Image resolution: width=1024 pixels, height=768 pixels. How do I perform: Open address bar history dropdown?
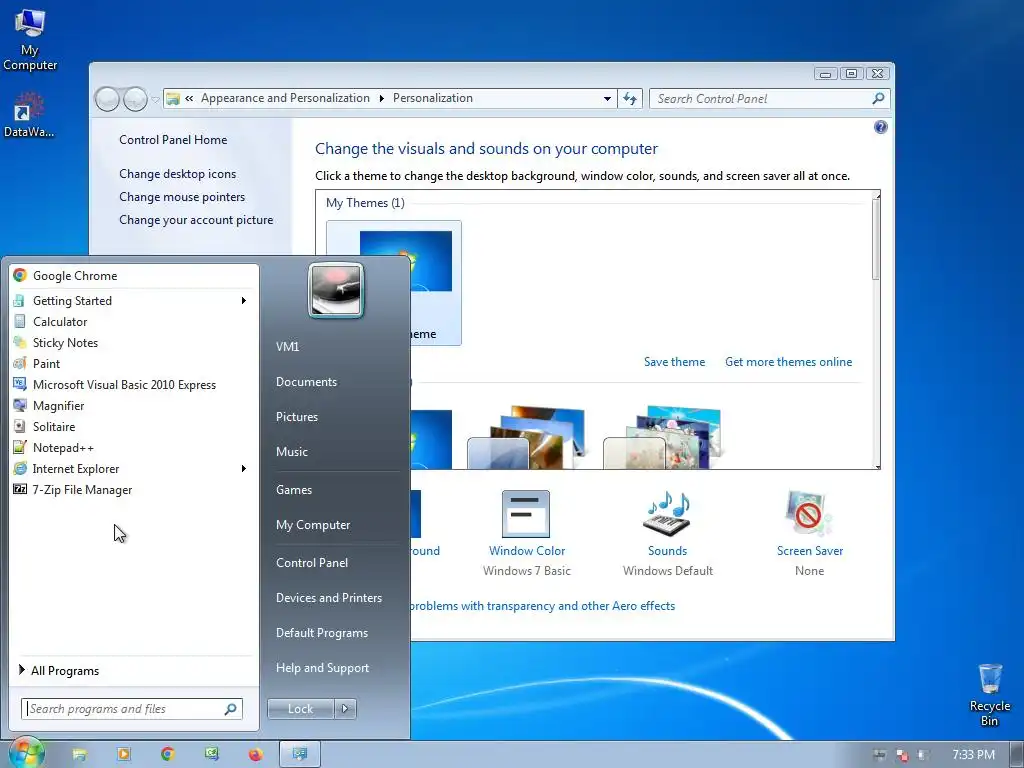[x=607, y=99]
